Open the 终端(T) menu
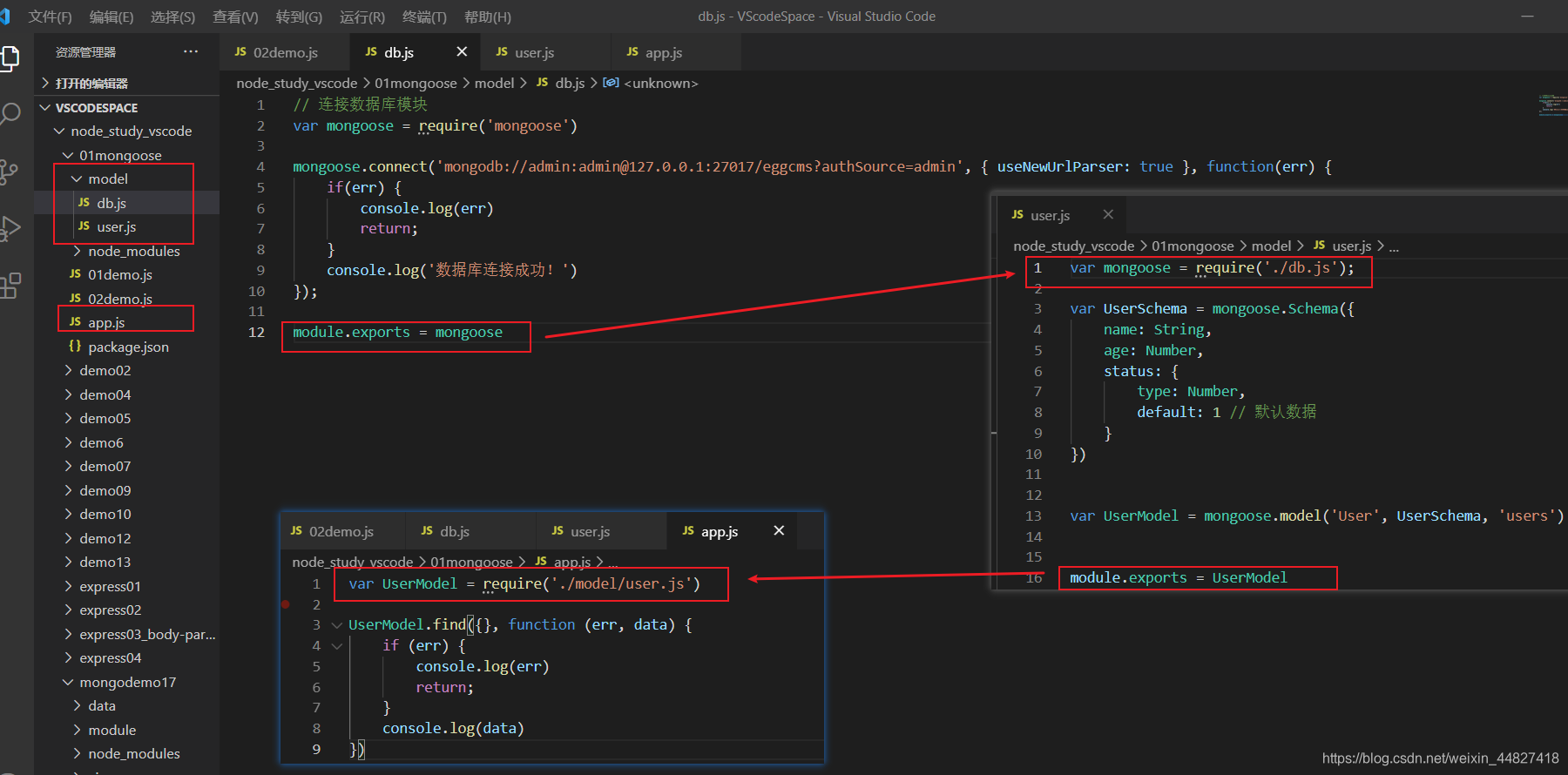1568x775 pixels. click(424, 17)
